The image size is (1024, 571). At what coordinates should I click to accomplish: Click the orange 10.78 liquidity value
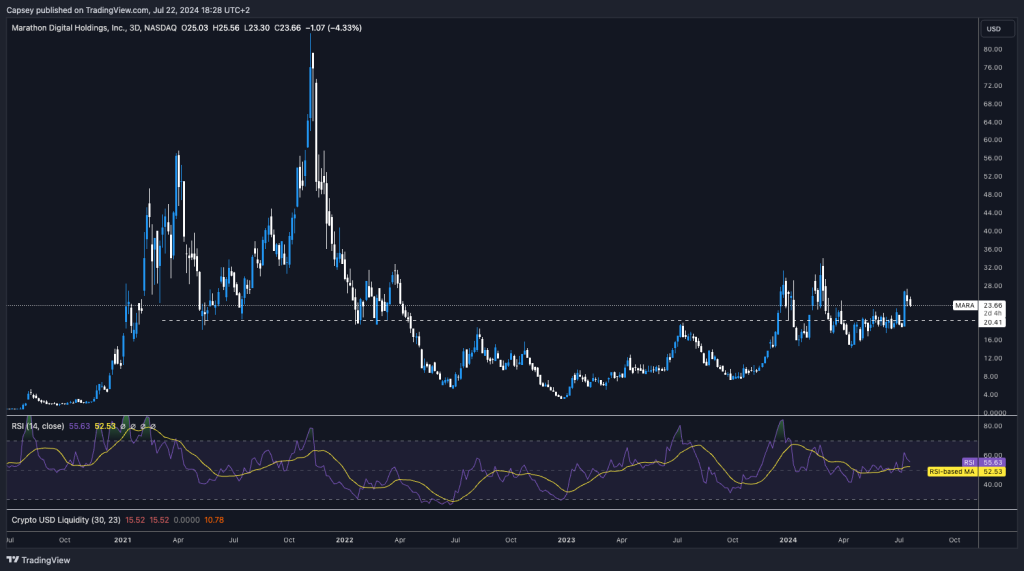214,520
